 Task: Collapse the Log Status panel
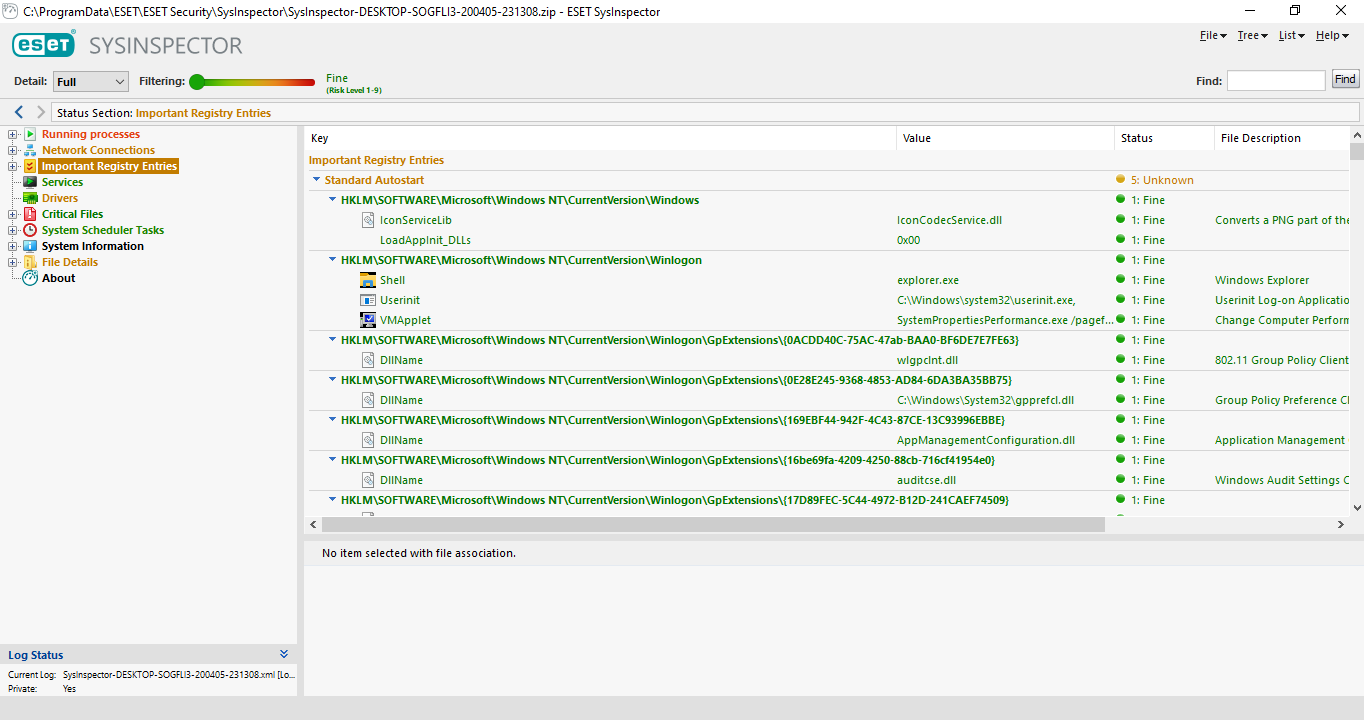click(284, 655)
